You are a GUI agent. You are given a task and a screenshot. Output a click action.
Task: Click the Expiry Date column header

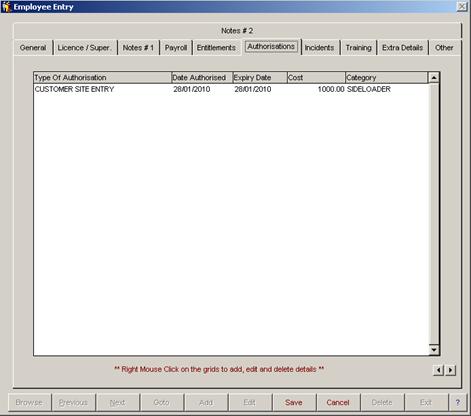coord(260,78)
